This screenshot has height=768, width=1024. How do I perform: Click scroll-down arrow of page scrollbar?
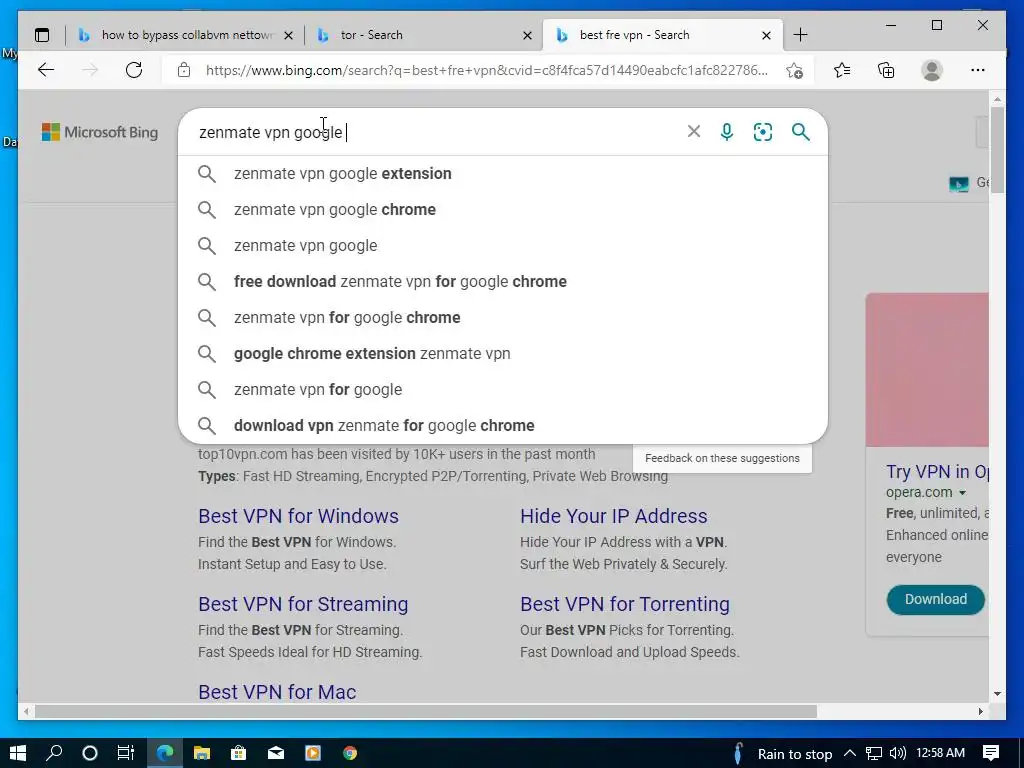(x=997, y=694)
